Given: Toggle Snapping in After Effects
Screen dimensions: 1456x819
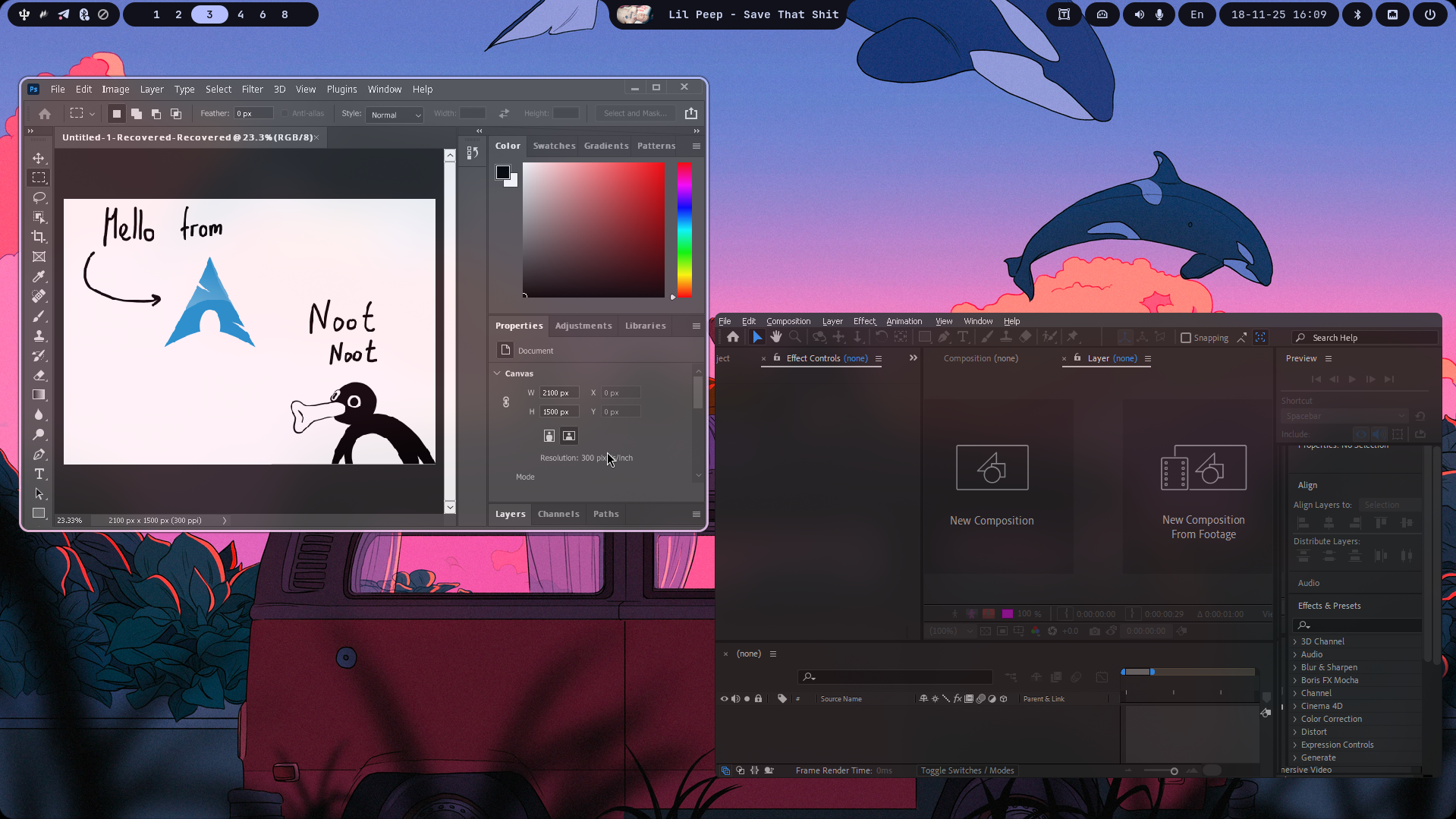Looking at the screenshot, I should point(1185,338).
